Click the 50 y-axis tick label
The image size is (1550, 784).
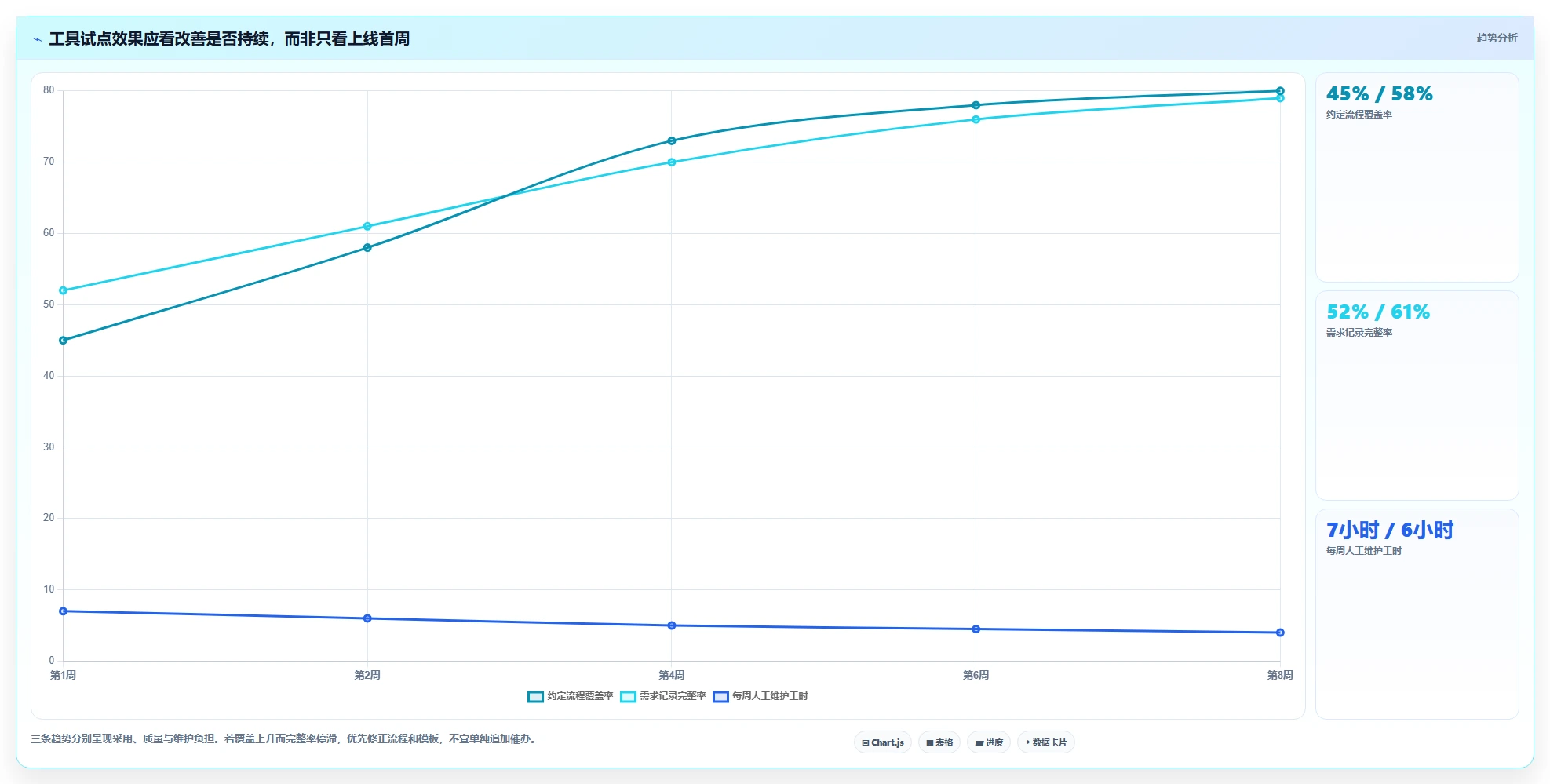[49, 304]
